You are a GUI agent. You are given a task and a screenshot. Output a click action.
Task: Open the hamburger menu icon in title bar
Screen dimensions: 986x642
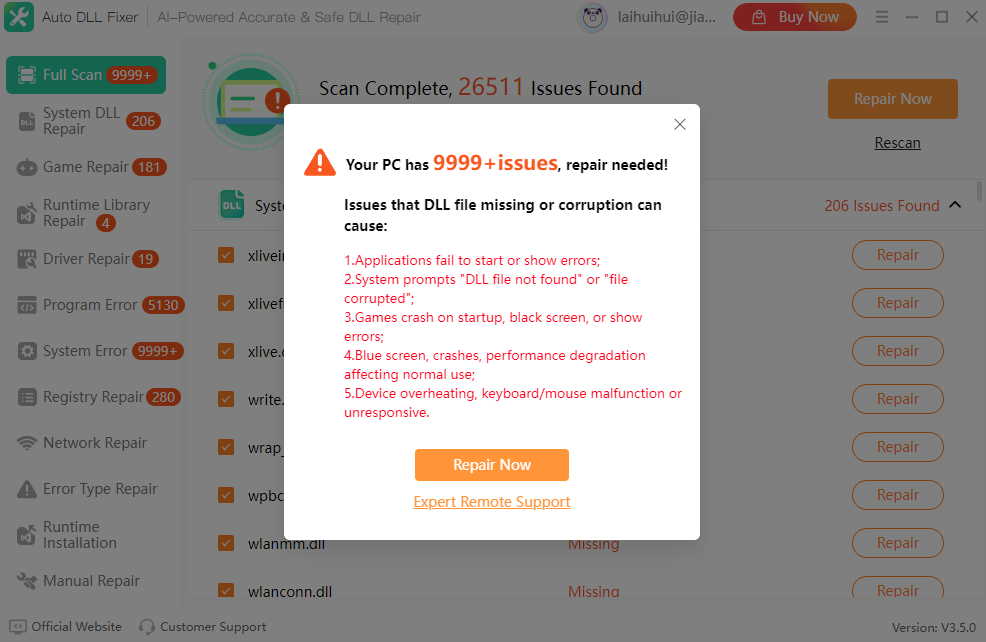(882, 17)
